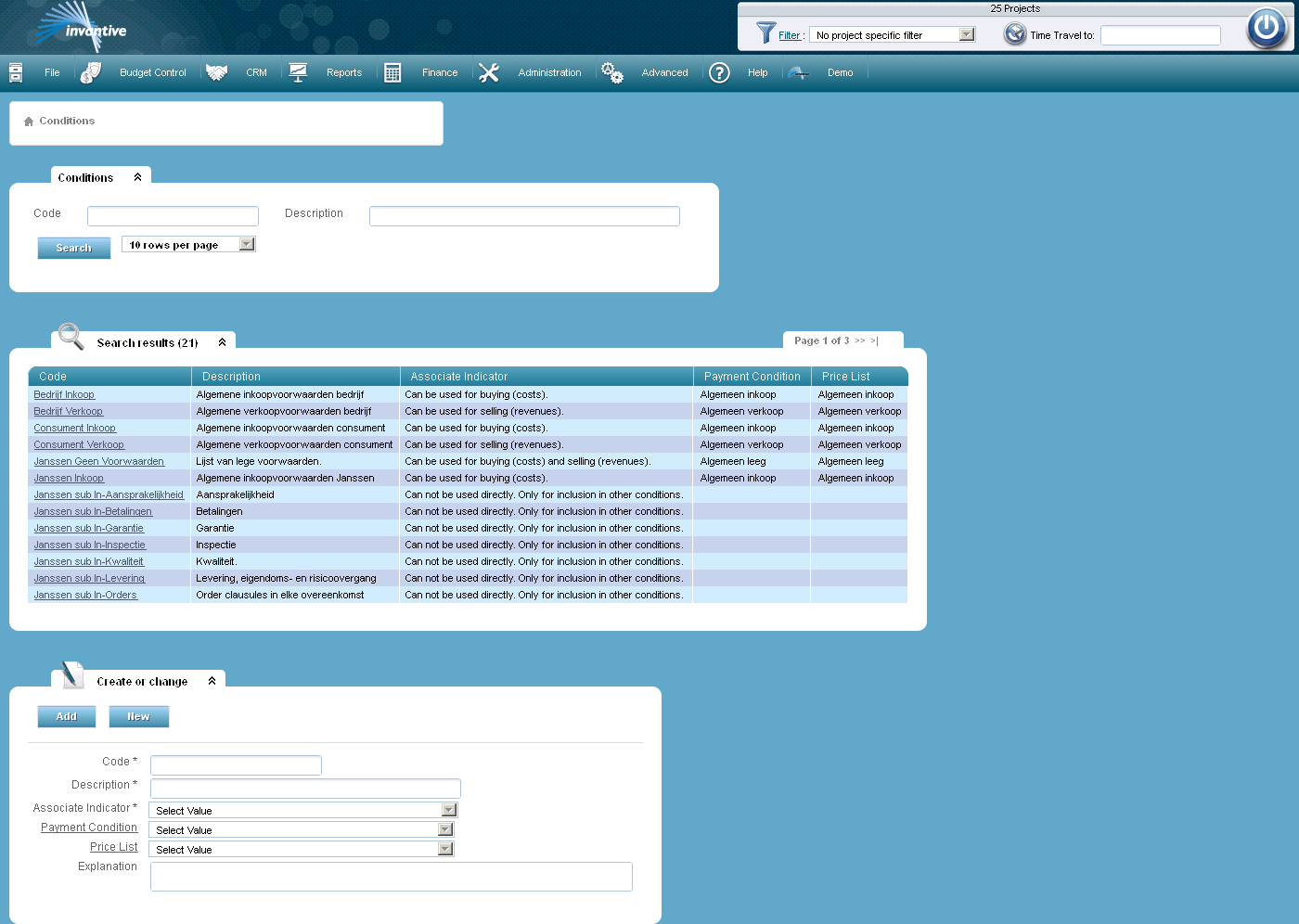Open the Administration menu
This screenshot has width=1299, height=924.
coord(549,72)
